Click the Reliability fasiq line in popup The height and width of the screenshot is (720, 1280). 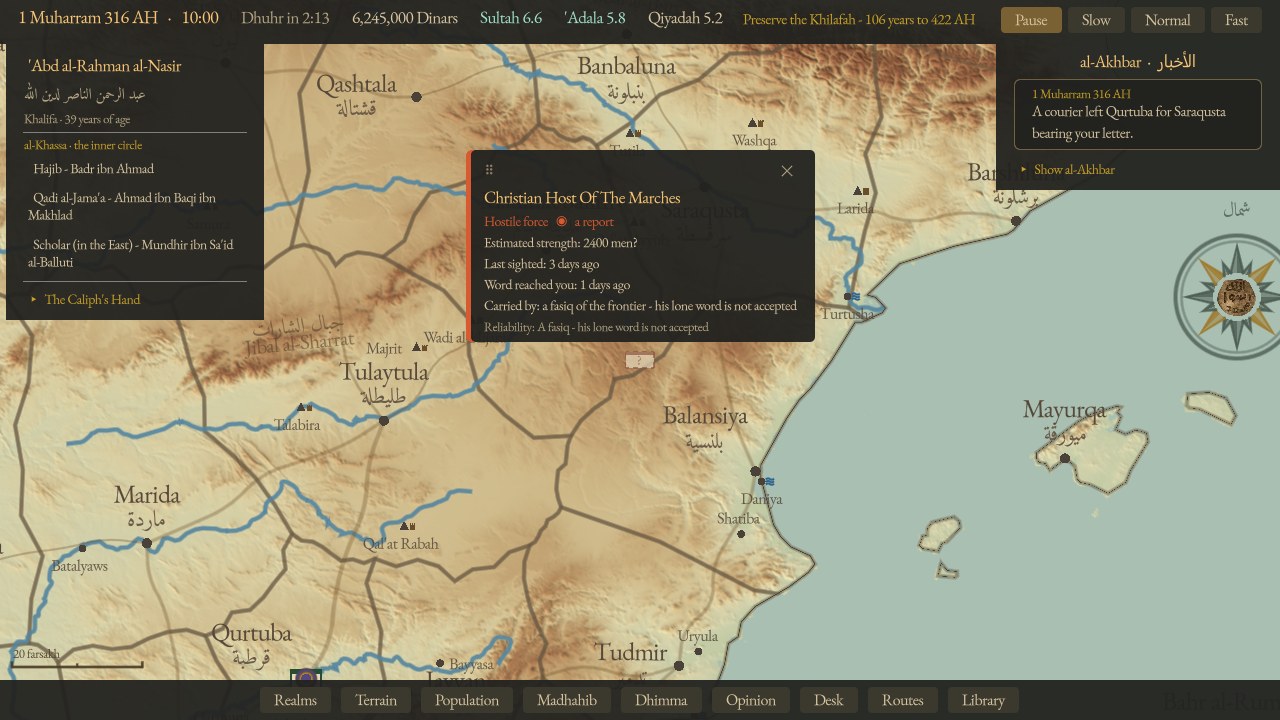pyautogui.click(x=596, y=327)
